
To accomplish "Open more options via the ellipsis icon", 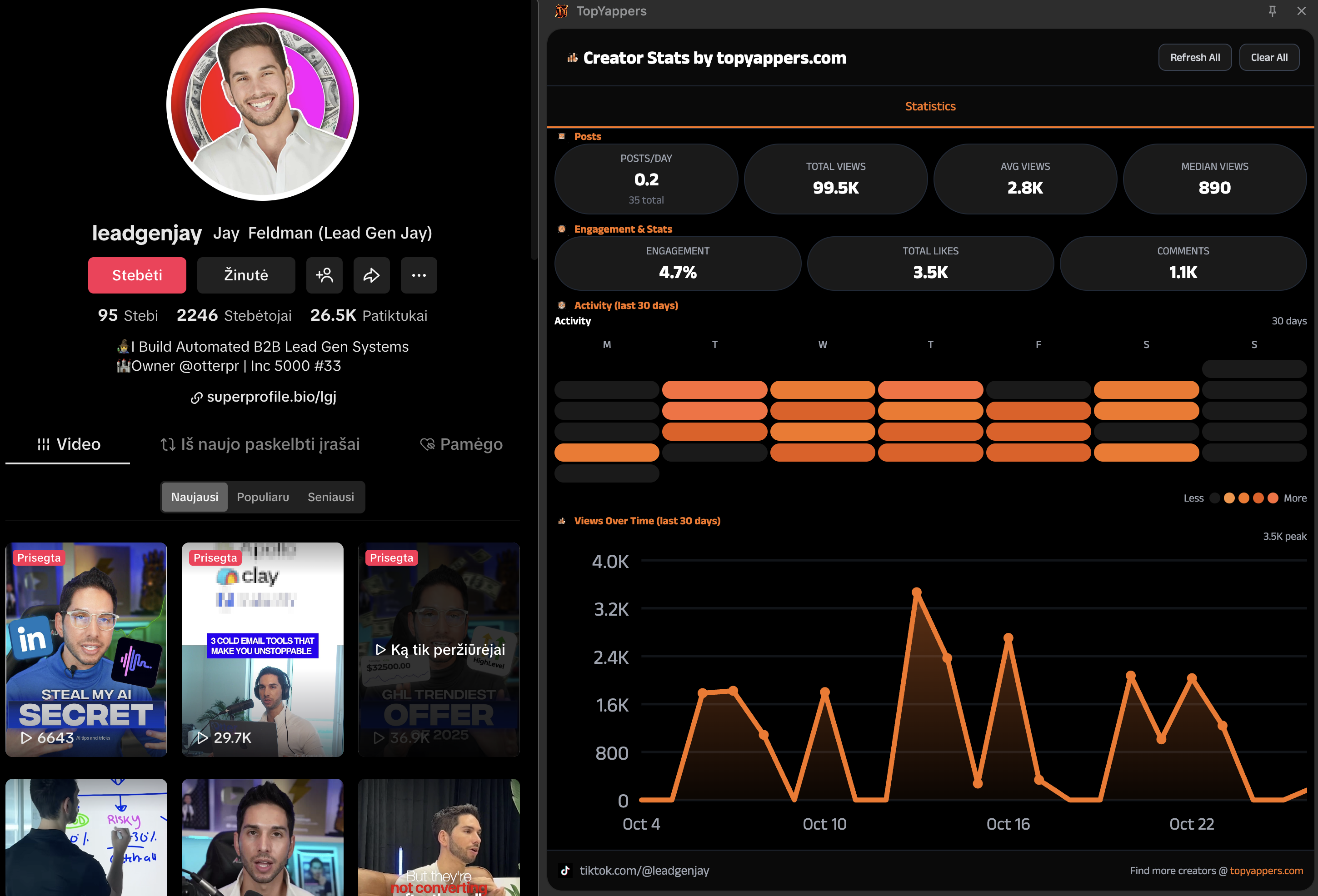I will [419, 275].
